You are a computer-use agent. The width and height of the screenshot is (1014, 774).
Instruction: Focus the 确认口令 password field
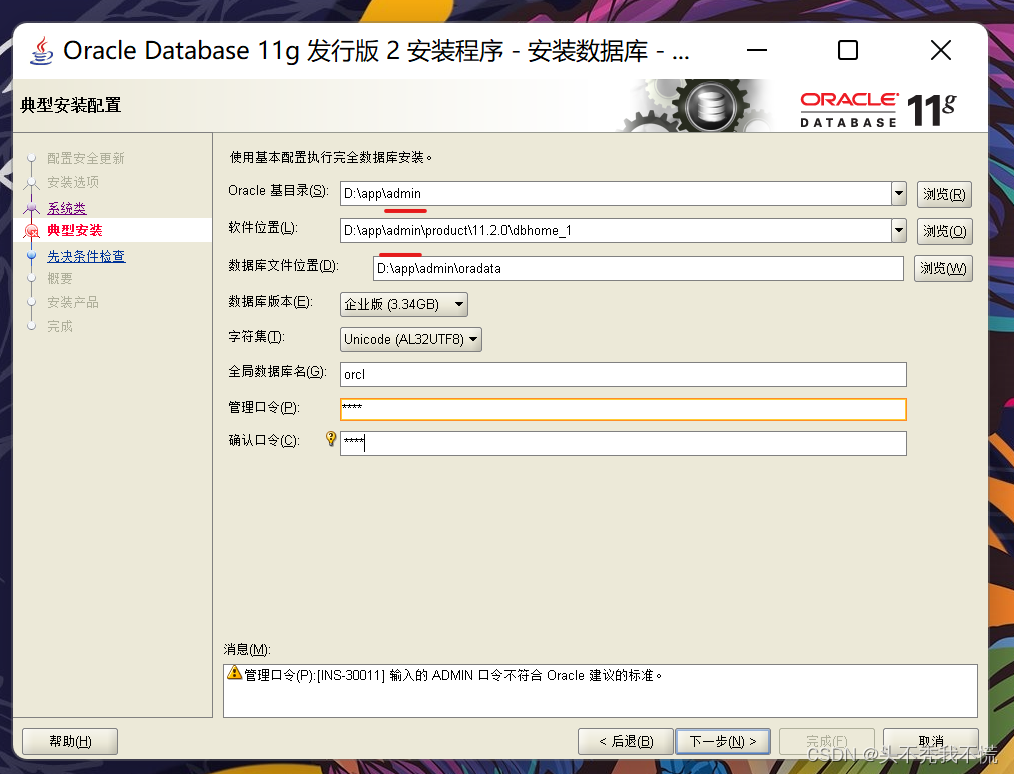coord(623,444)
